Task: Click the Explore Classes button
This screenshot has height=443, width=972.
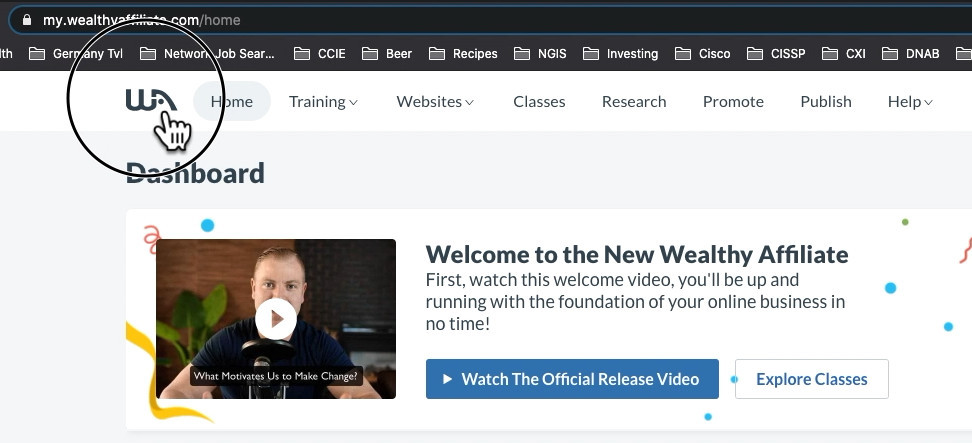Action: pos(811,379)
